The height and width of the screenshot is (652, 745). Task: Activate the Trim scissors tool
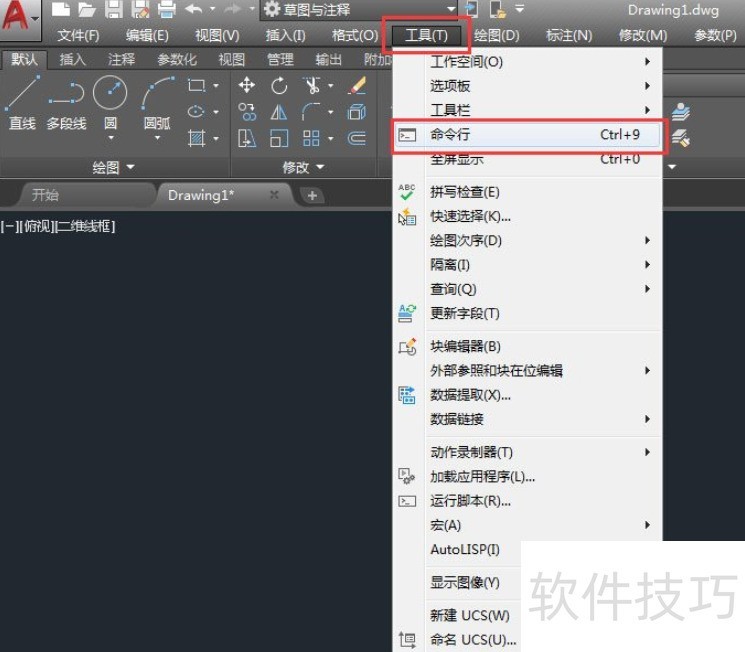point(312,86)
